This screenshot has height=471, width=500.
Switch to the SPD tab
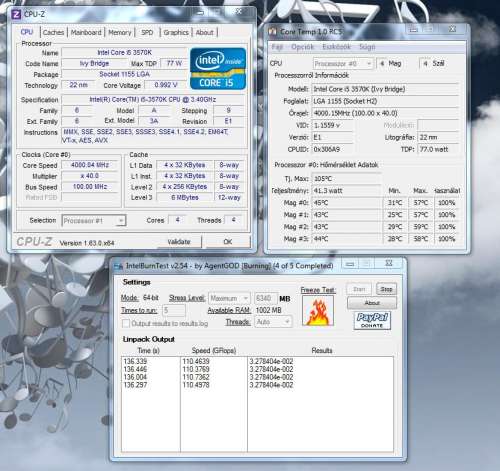pyautogui.click(x=147, y=32)
